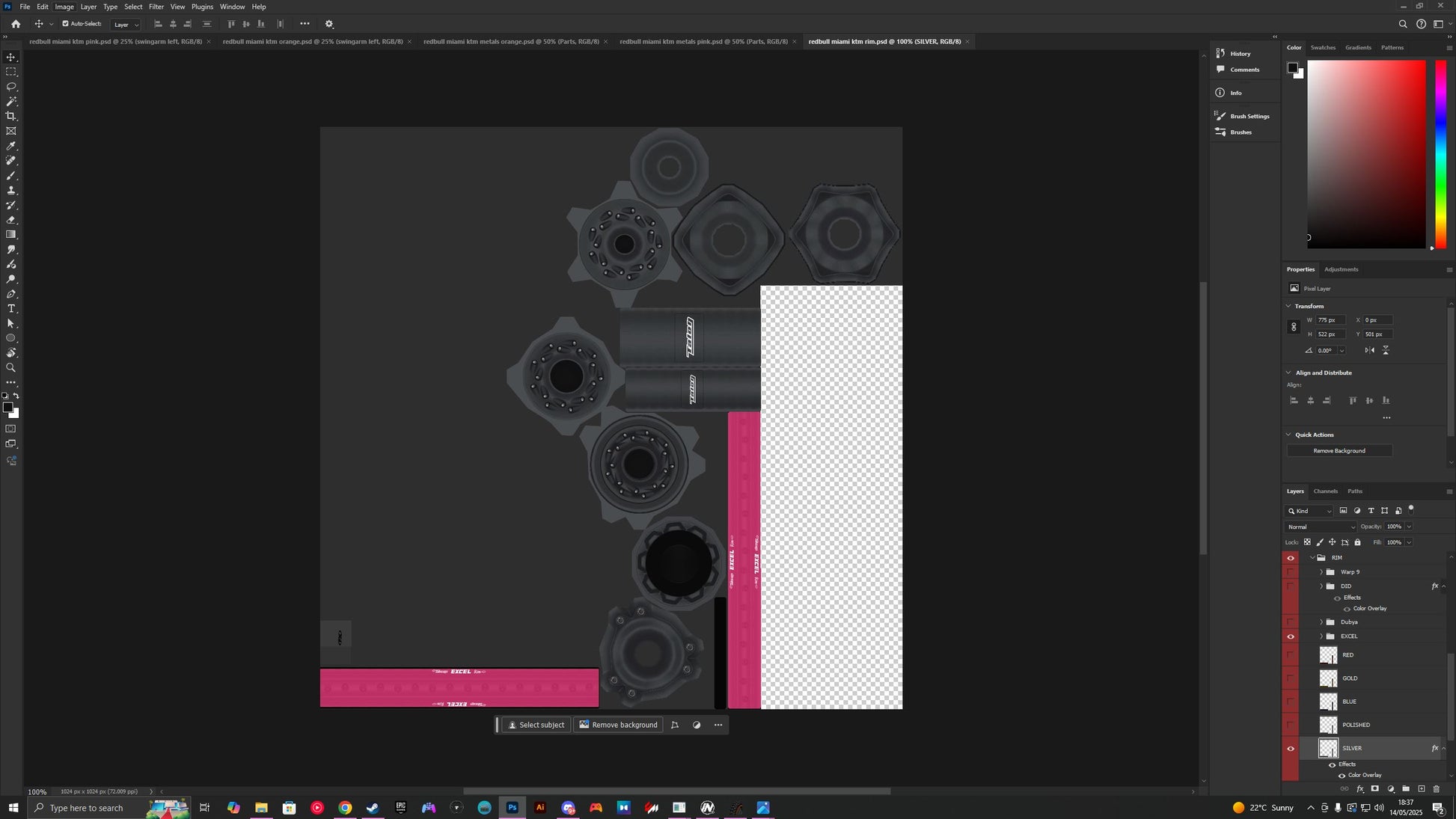Open the blend mode Normal dropdown
This screenshot has width=1456, height=819.
pyautogui.click(x=1321, y=527)
